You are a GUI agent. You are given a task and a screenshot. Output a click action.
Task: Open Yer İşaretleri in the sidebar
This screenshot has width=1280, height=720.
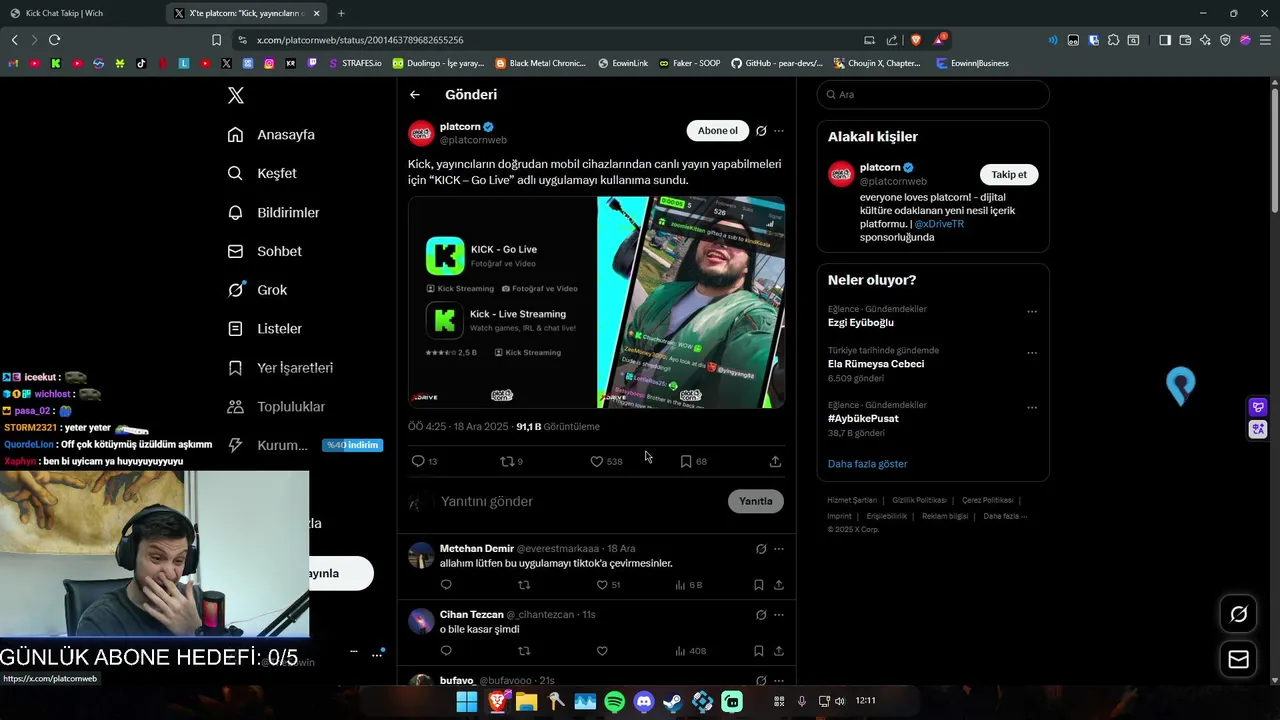coord(280,367)
